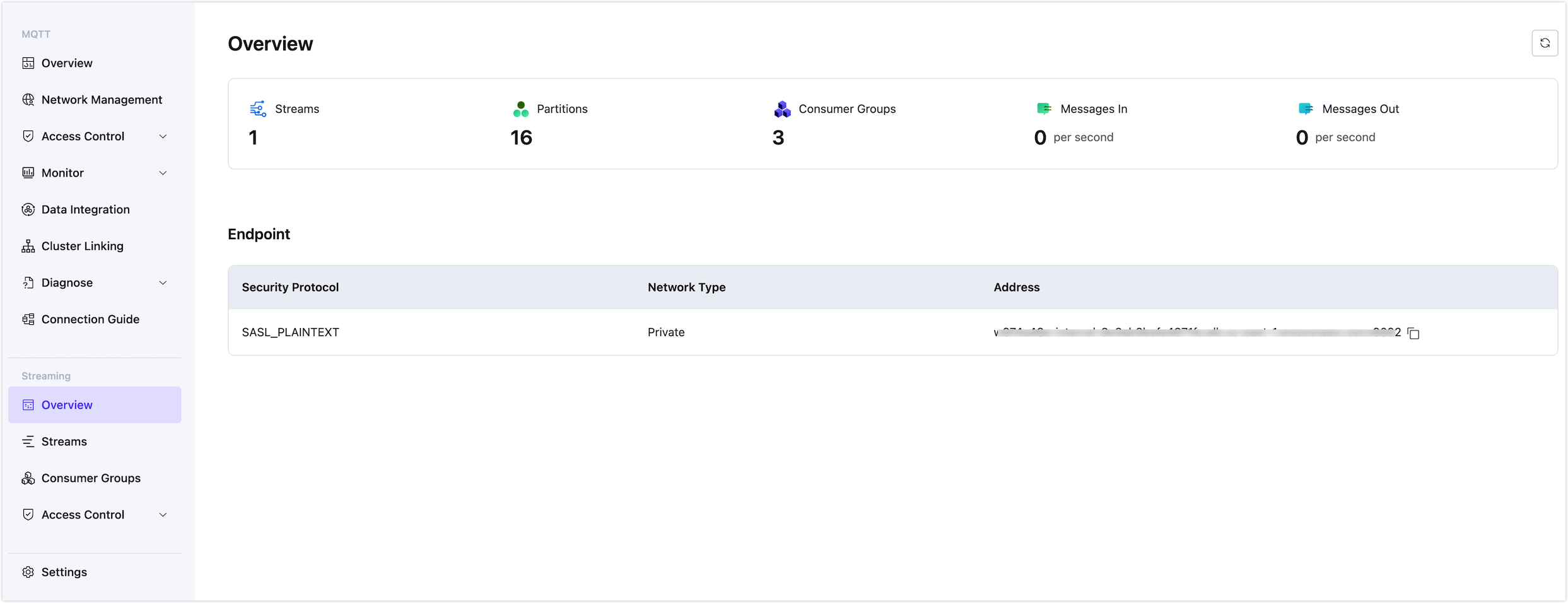Expand MQTT Access Control chevron
The width and height of the screenshot is (1568, 603).
pos(163,136)
